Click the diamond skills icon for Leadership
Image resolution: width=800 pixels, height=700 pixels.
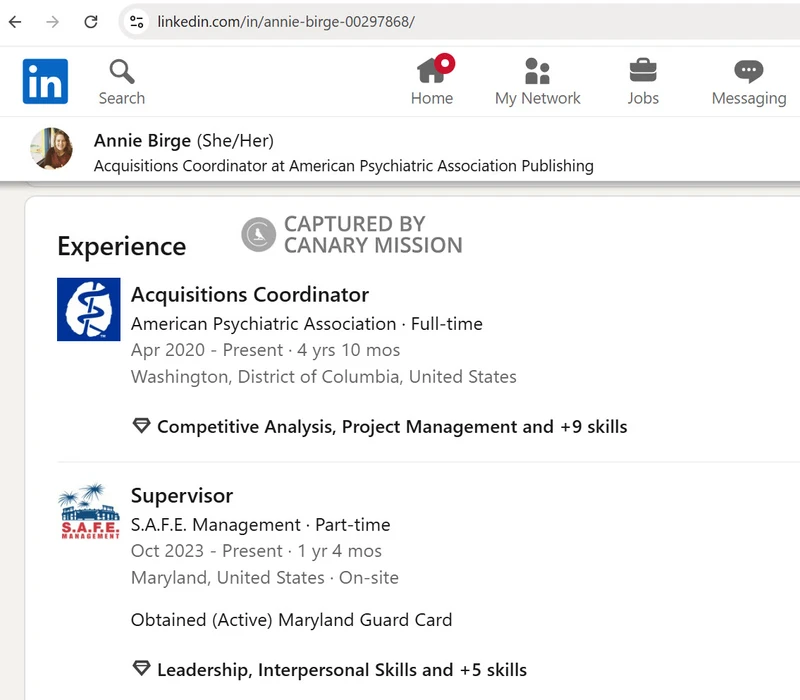click(141, 668)
